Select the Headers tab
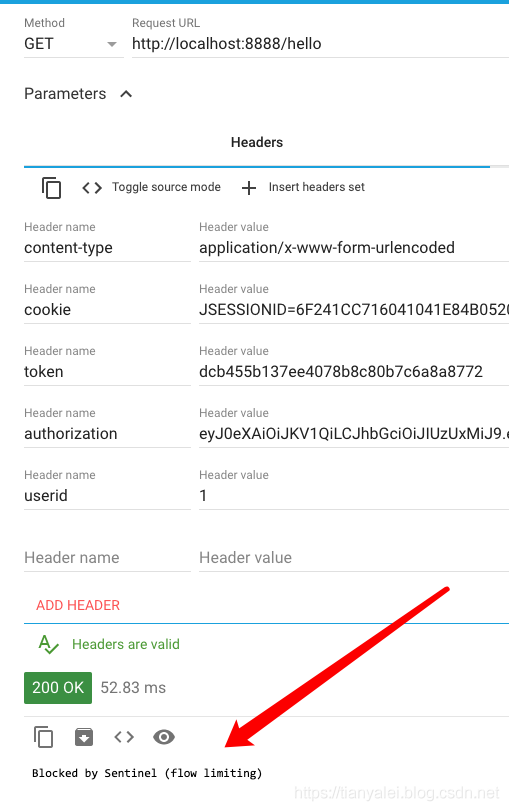509x811 pixels. pyautogui.click(x=257, y=142)
